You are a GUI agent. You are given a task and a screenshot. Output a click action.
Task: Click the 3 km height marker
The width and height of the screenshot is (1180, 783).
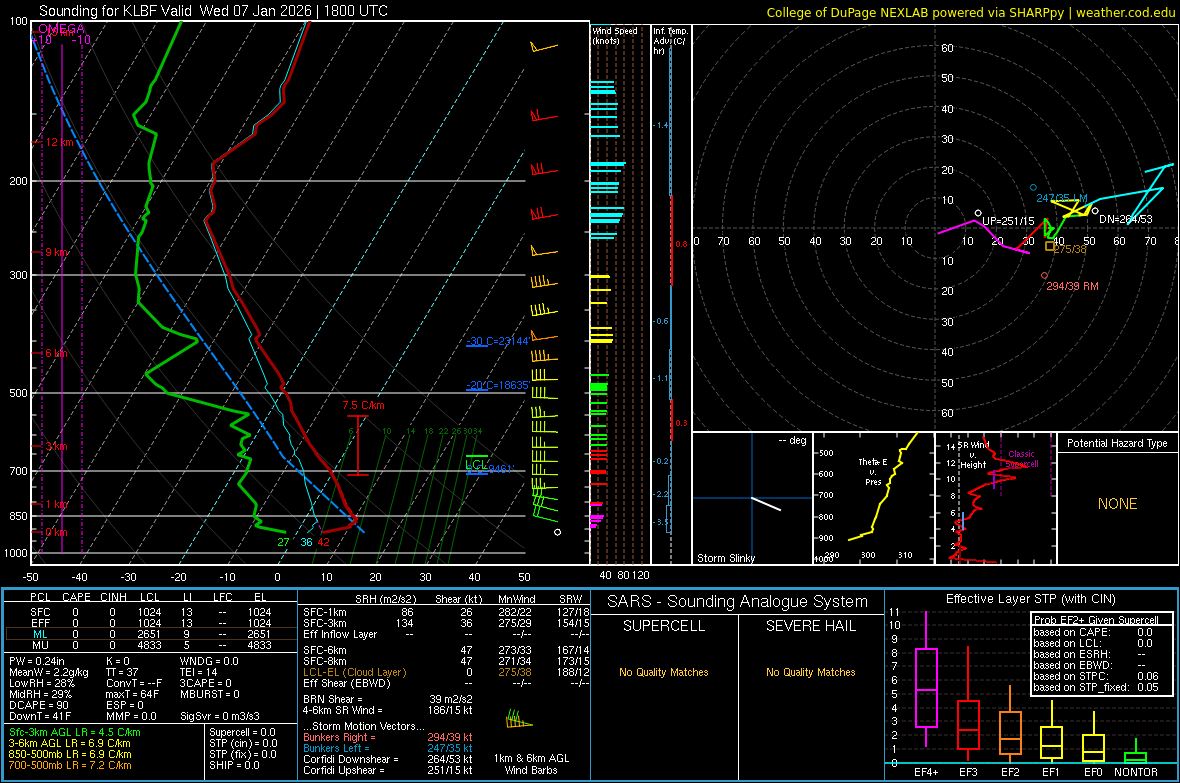[57, 446]
